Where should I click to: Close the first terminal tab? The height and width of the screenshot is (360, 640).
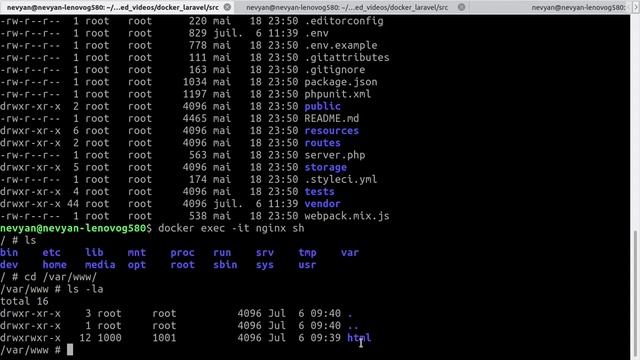(x=227, y=7)
